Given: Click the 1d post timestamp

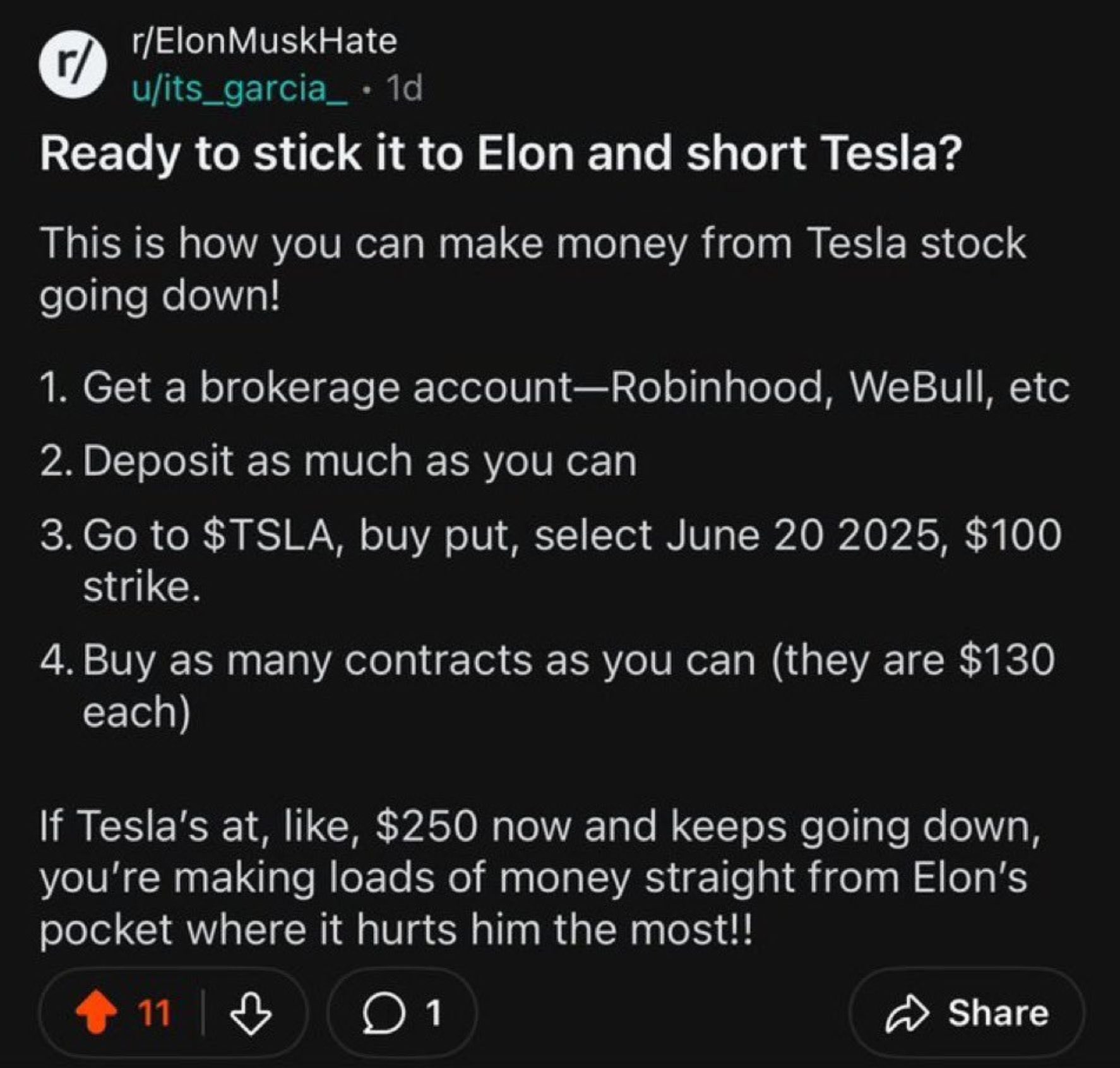Looking at the screenshot, I should (x=404, y=88).
